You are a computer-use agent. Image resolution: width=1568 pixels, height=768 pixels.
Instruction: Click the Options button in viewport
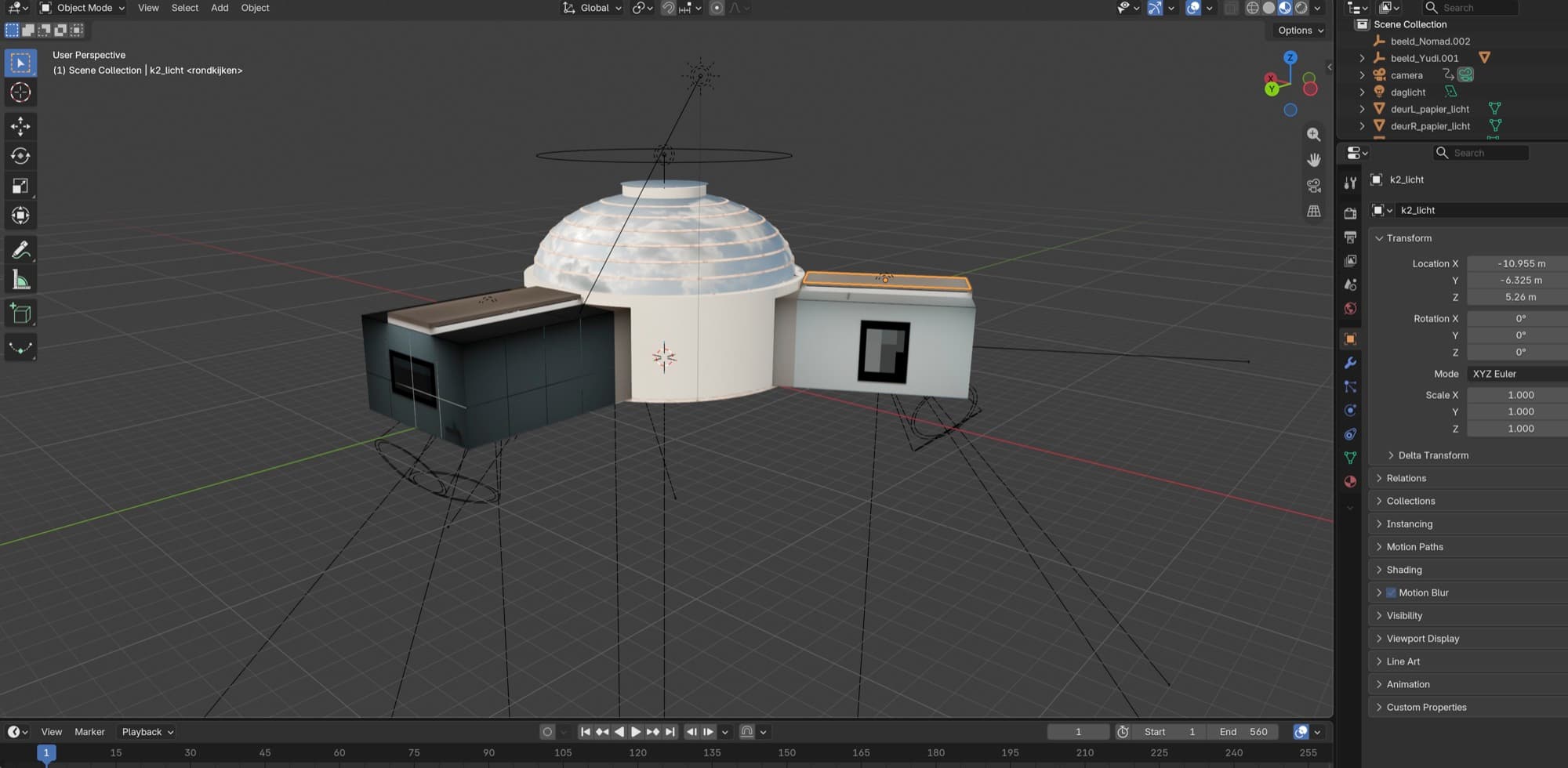coord(1300,31)
